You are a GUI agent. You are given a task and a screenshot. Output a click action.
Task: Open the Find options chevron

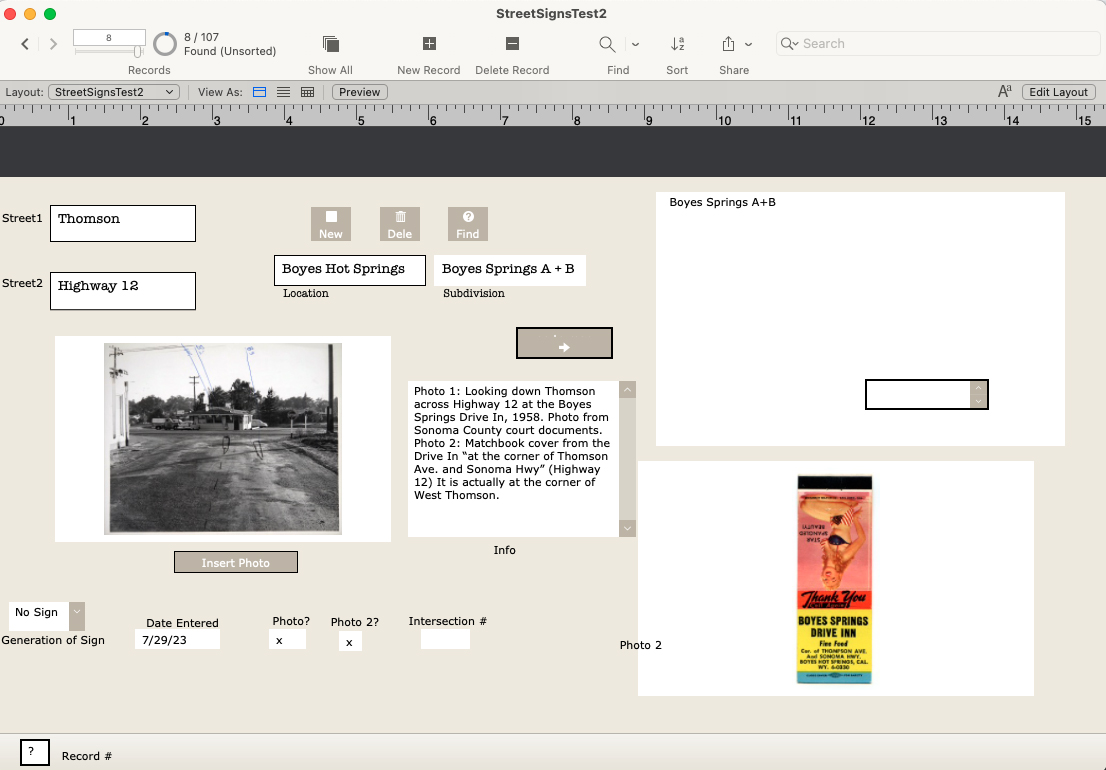pos(635,44)
